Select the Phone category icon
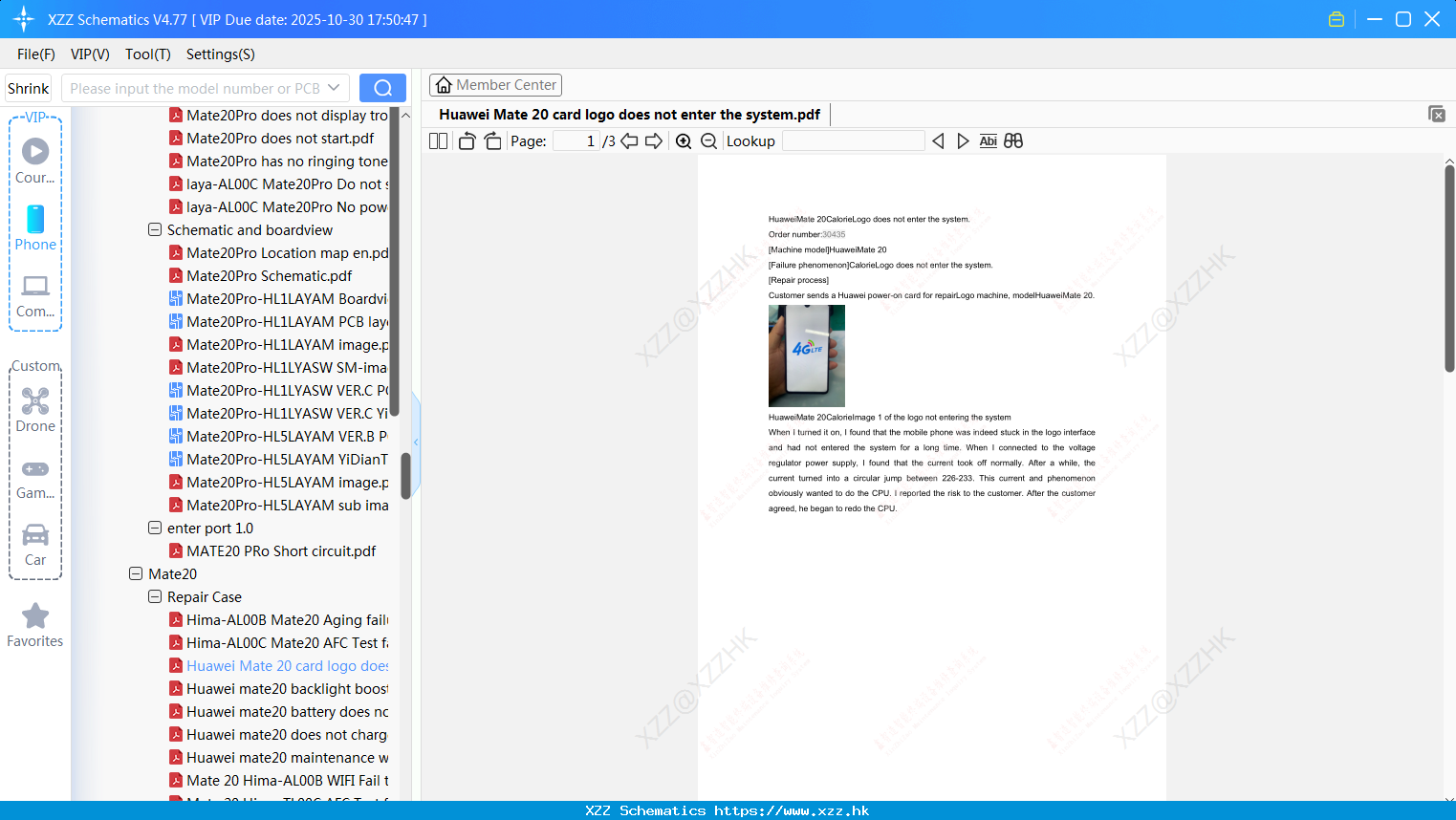Screen dimensions: 1456x820 (35, 228)
